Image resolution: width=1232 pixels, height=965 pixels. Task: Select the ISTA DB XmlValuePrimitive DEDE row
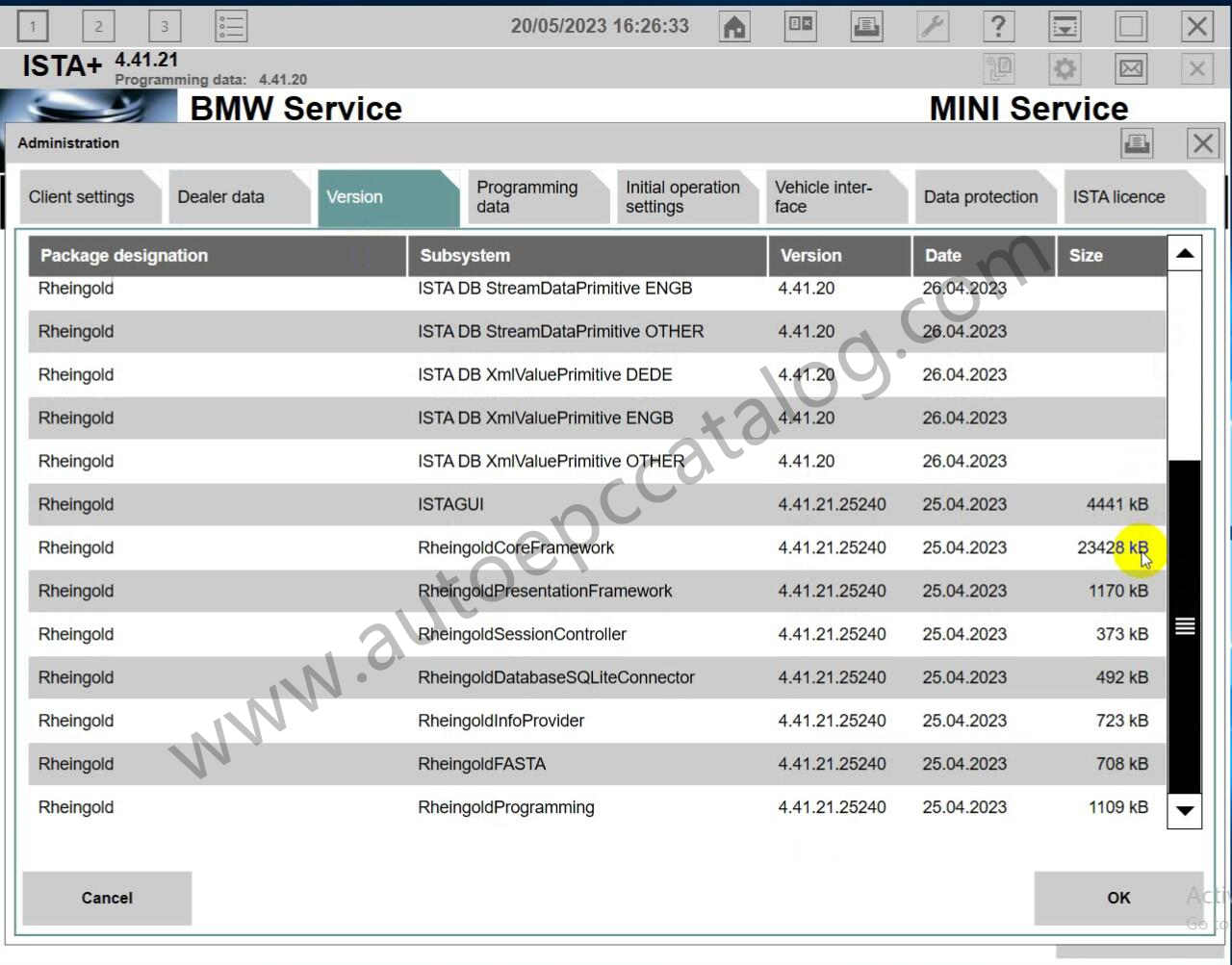pos(597,375)
